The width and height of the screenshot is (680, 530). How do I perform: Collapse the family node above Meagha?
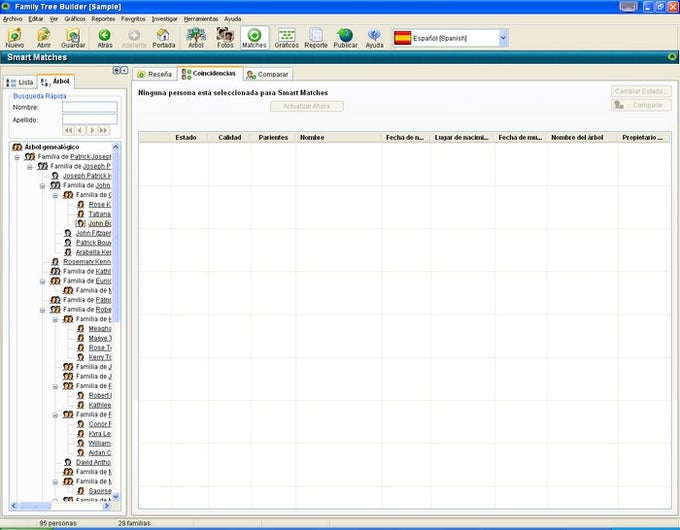(x=55, y=319)
